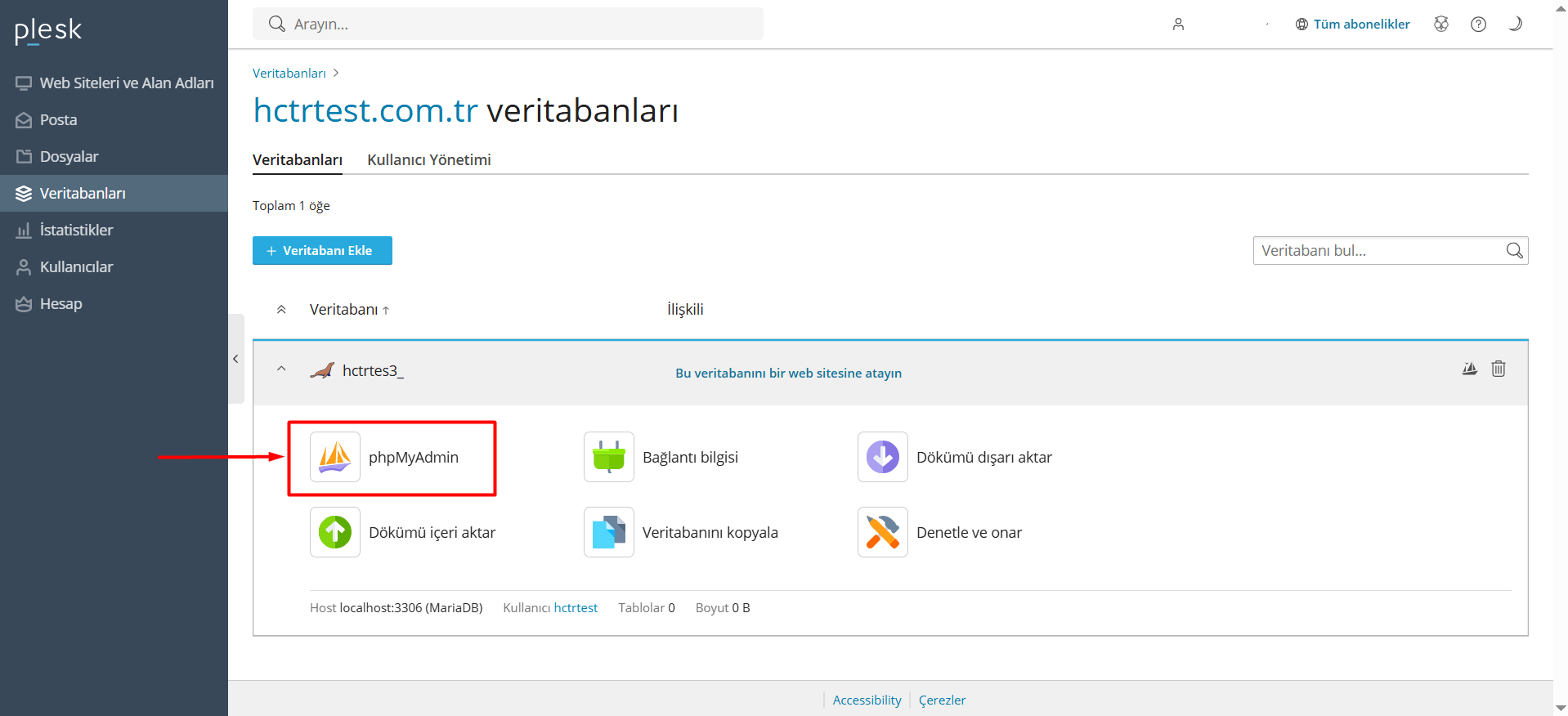1568x716 pixels.
Task: Click Host localhost:3306 (MariaDB) text
Action: point(396,607)
